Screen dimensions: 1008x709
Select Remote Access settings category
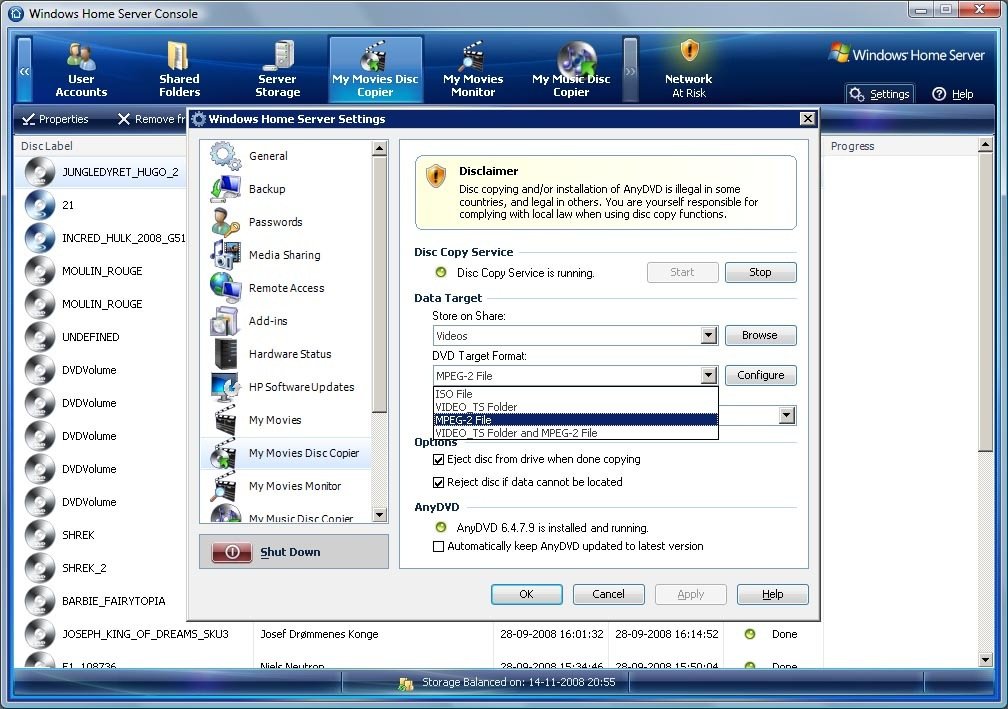[285, 288]
